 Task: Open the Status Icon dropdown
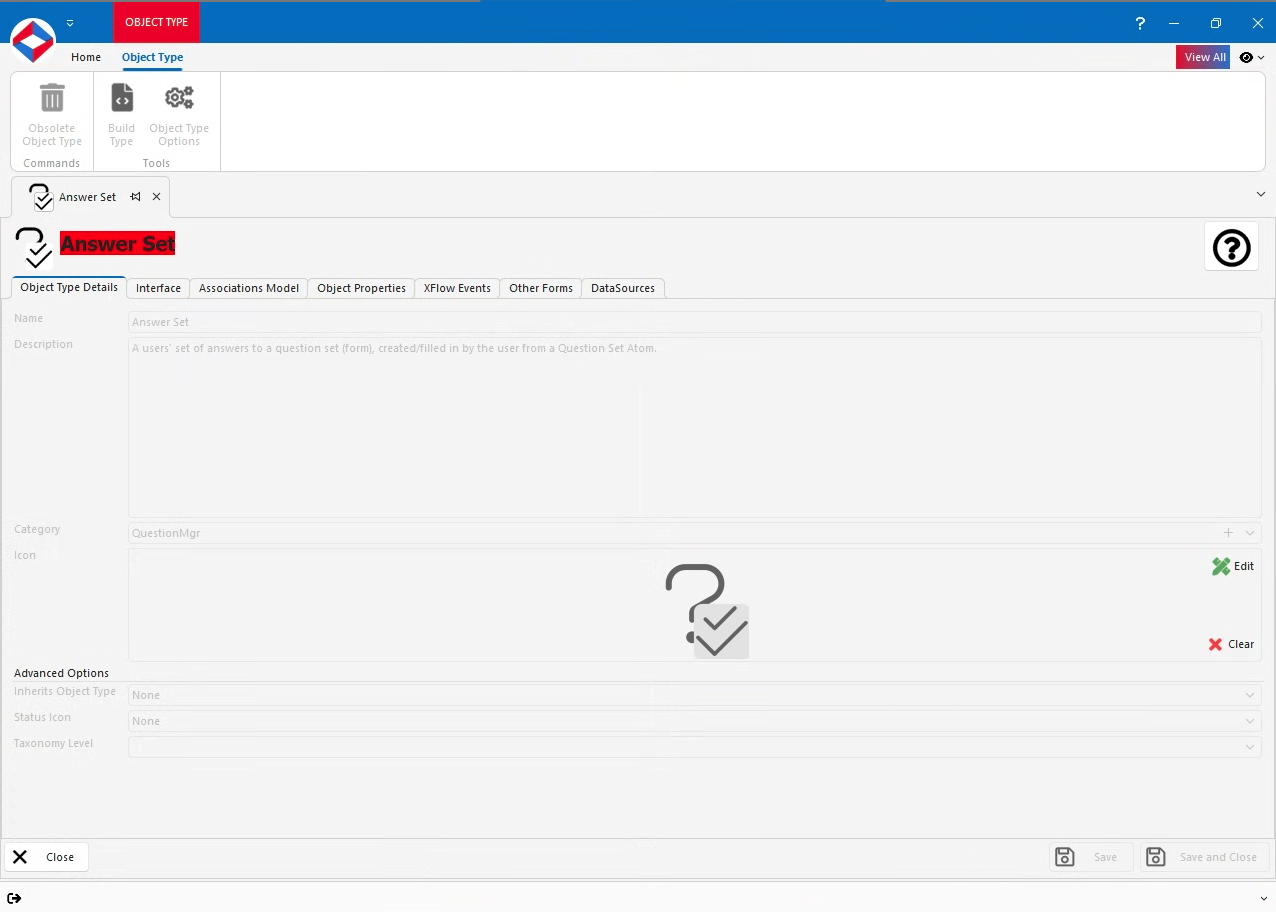click(x=1249, y=720)
